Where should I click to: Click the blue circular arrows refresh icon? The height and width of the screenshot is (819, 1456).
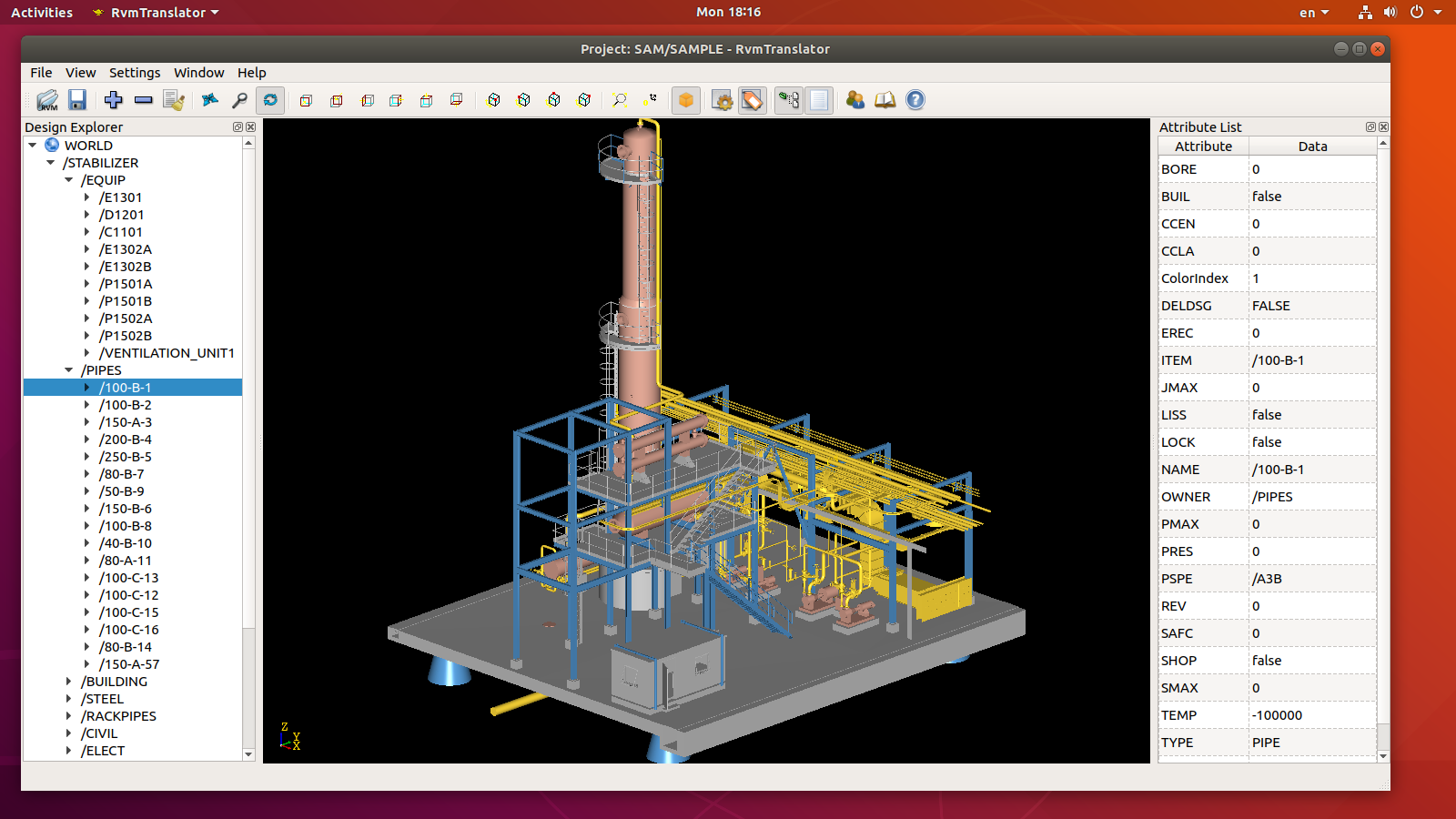pos(270,100)
